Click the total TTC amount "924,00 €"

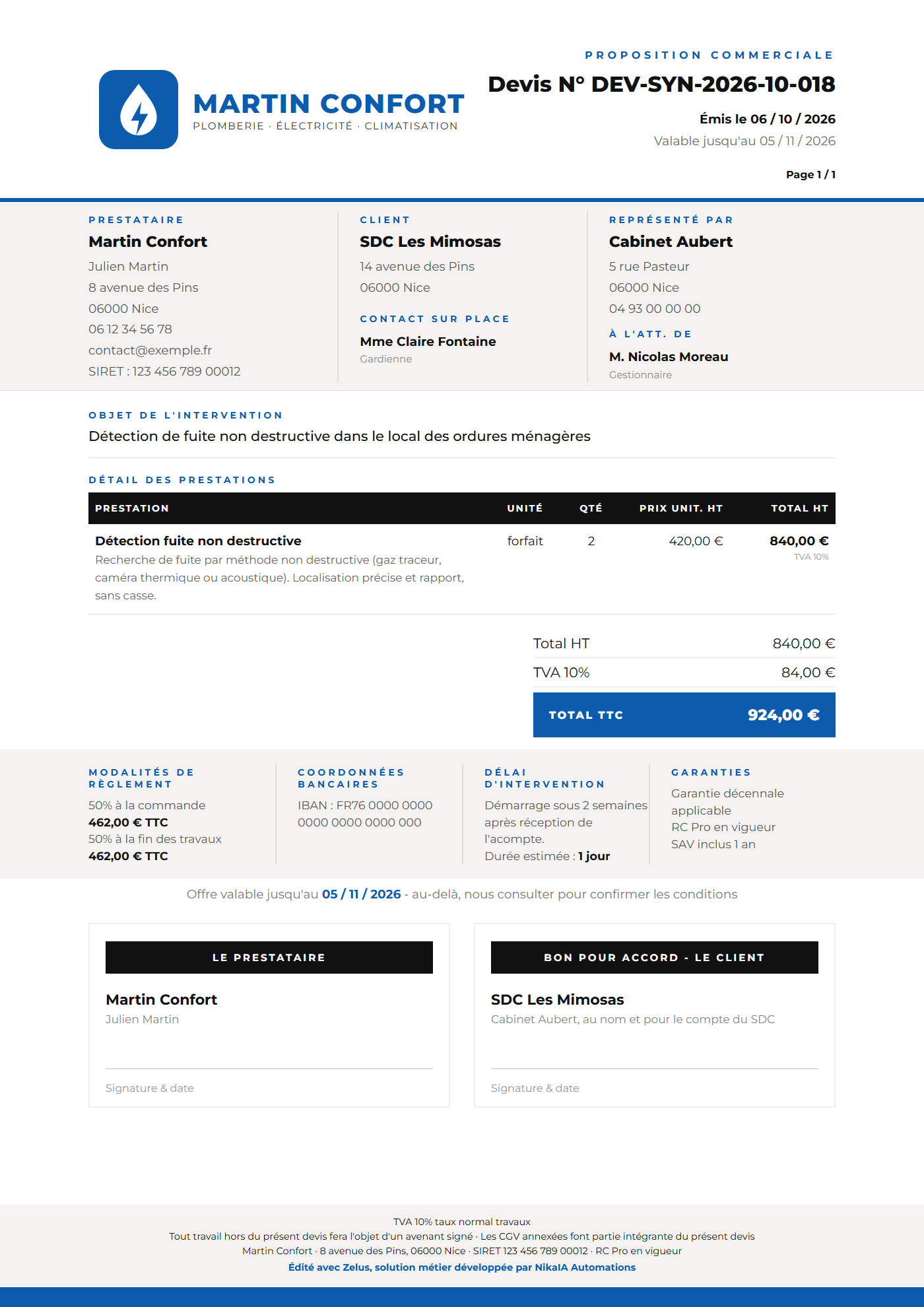(x=783, y=715)
